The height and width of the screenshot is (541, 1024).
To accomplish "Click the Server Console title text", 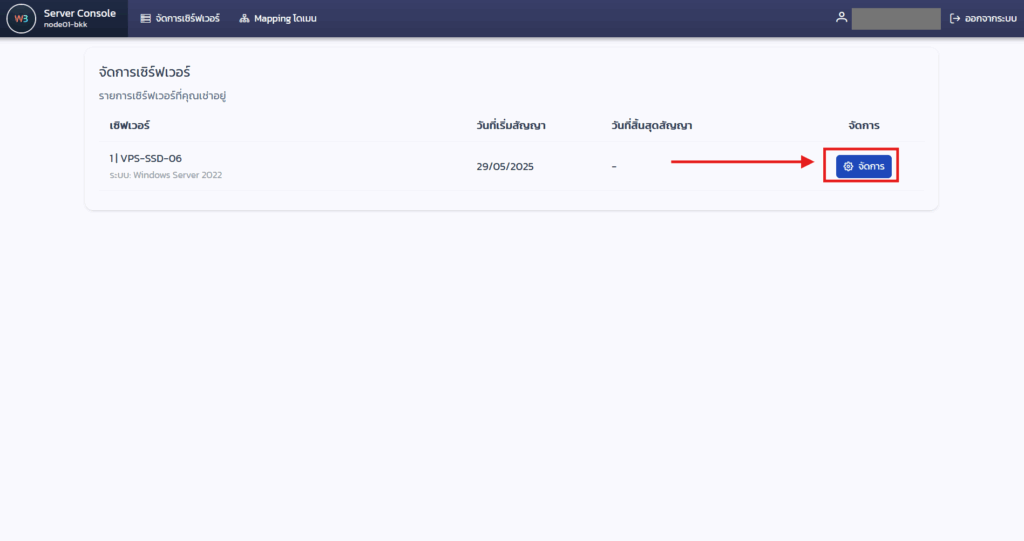I will (79, 13).
